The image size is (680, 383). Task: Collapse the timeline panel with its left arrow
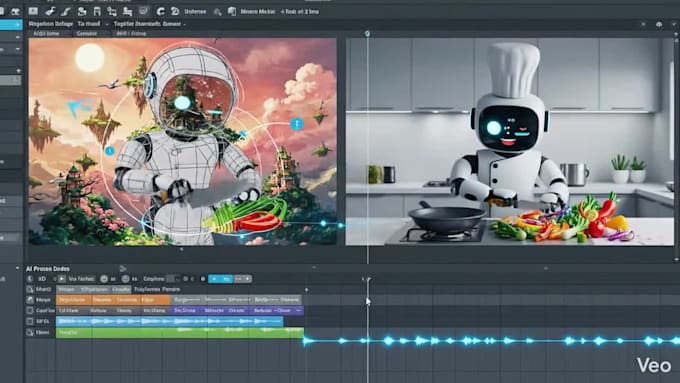click(x=17, y=268)
